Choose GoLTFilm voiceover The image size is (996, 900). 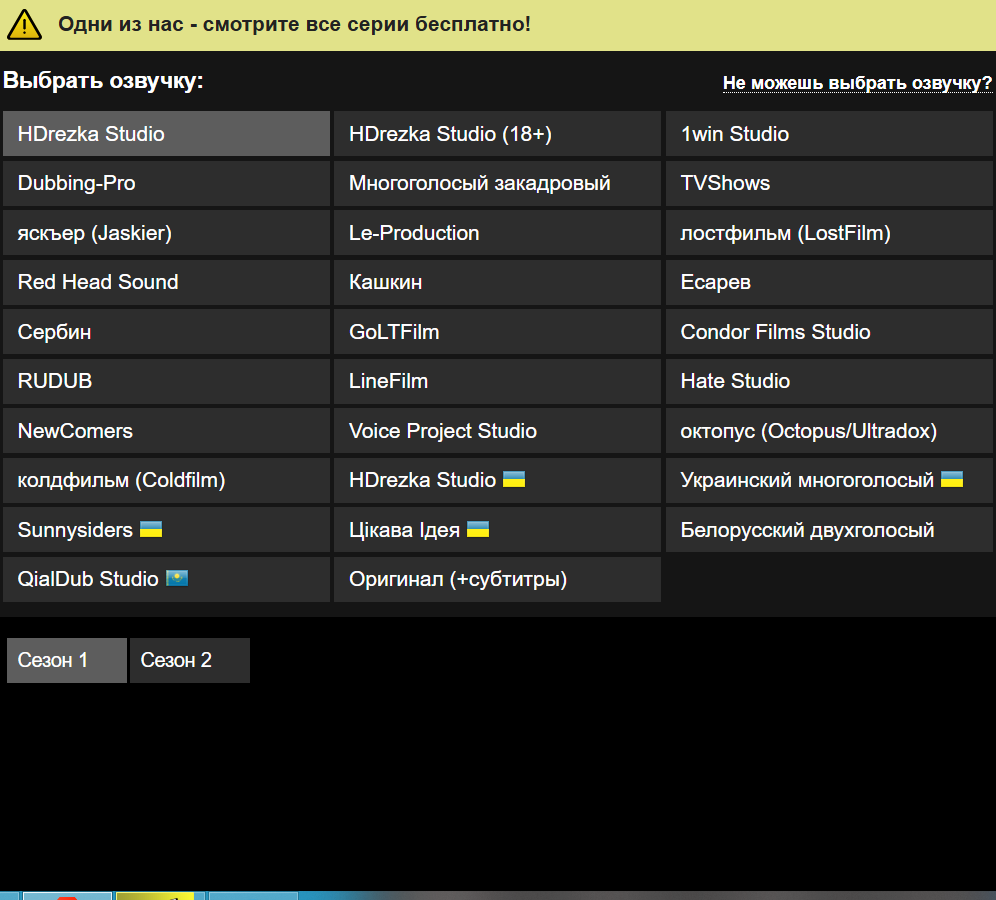[497, 332]
